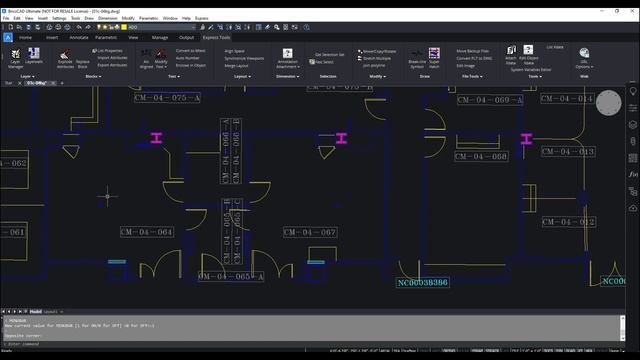The image size is (640, 360).
Task: Click System Variables Editor
Action: [x=531, y=70]
